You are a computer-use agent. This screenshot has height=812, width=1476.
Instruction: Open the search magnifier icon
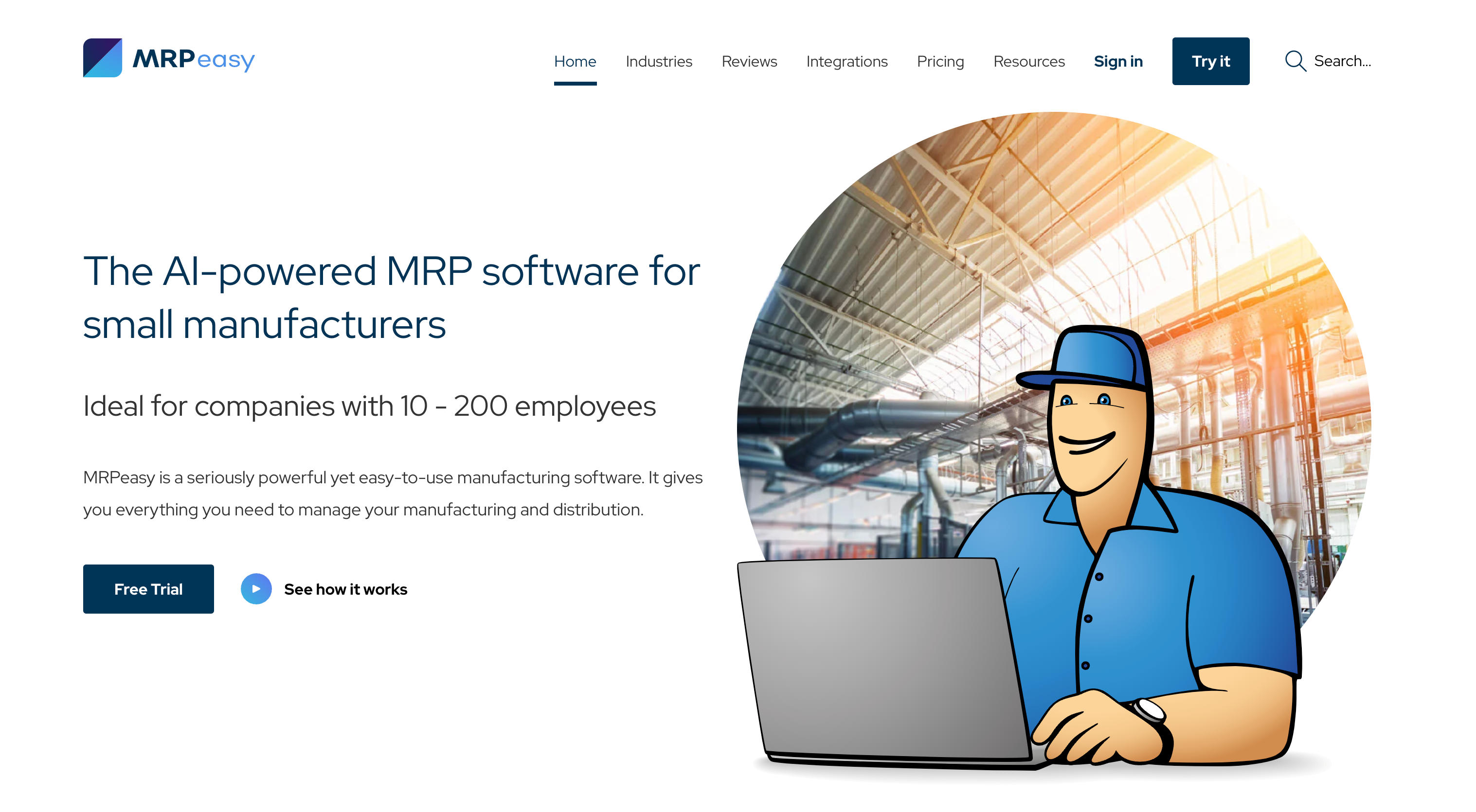coord(1296,61)
